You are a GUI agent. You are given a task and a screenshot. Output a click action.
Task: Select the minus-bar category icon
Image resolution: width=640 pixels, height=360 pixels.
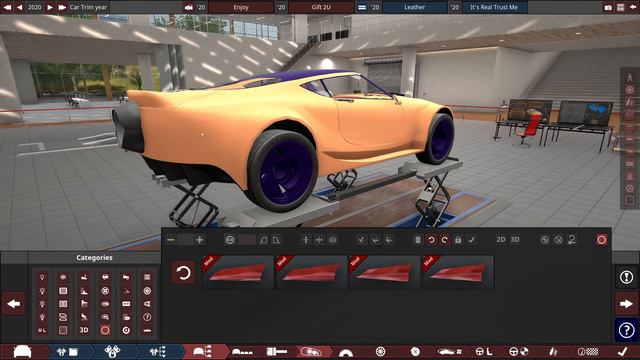click(x=147, y=330)
